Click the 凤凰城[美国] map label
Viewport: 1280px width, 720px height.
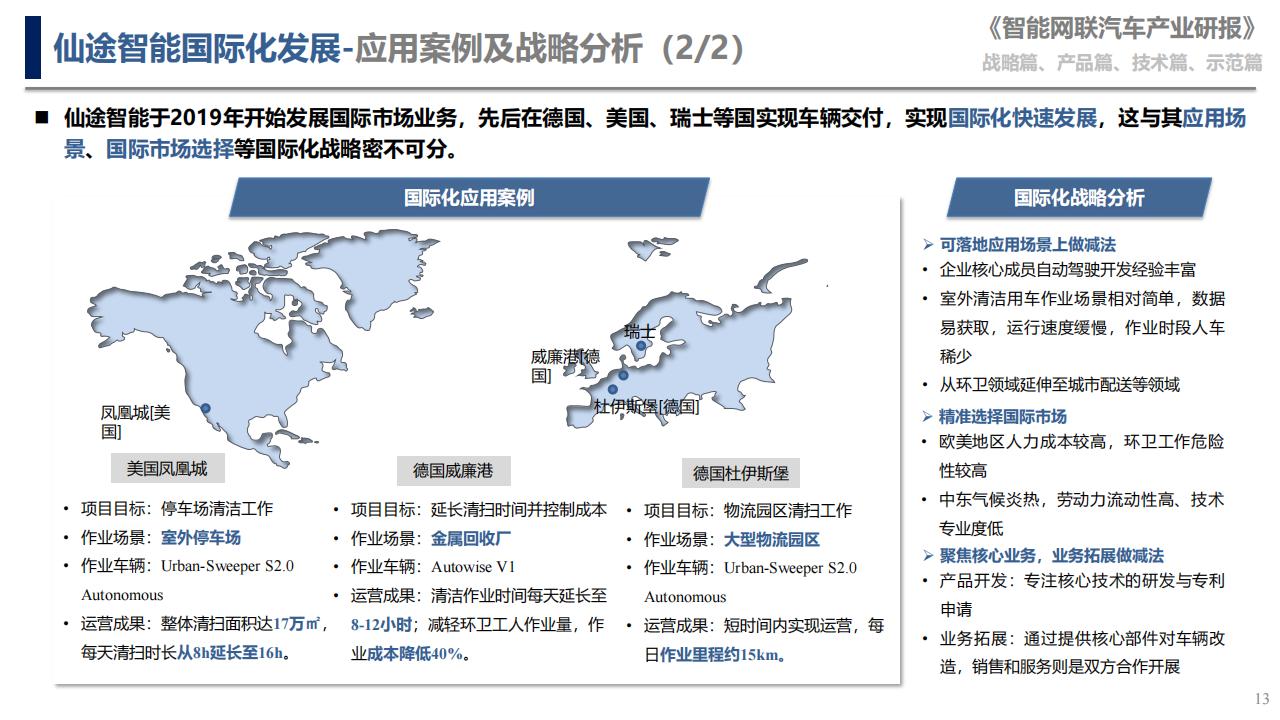pos(136,422)
